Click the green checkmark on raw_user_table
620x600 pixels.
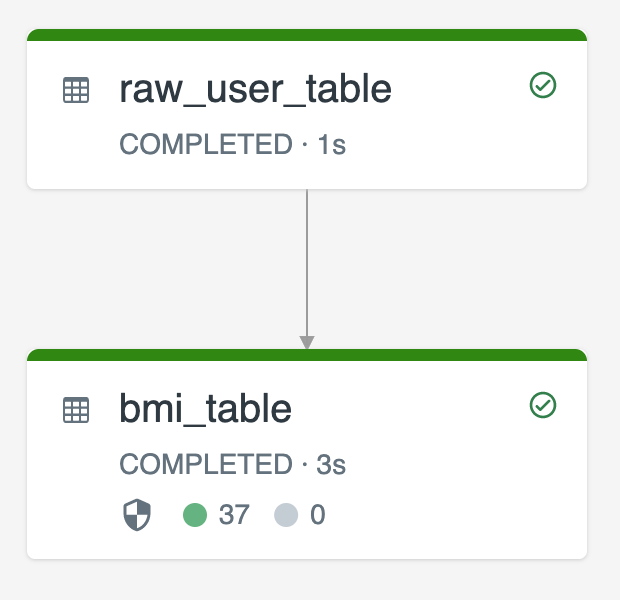point(543,85)
